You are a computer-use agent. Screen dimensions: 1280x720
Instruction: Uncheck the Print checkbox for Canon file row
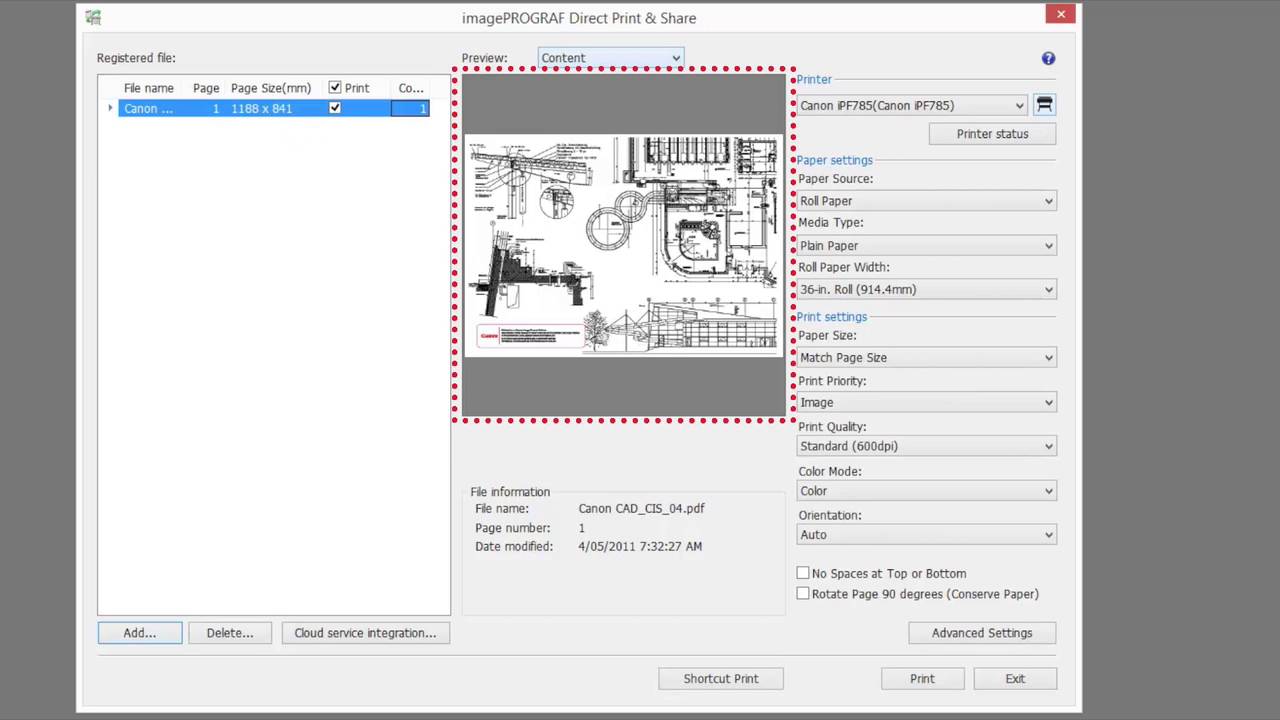click(x=335, y=108)
